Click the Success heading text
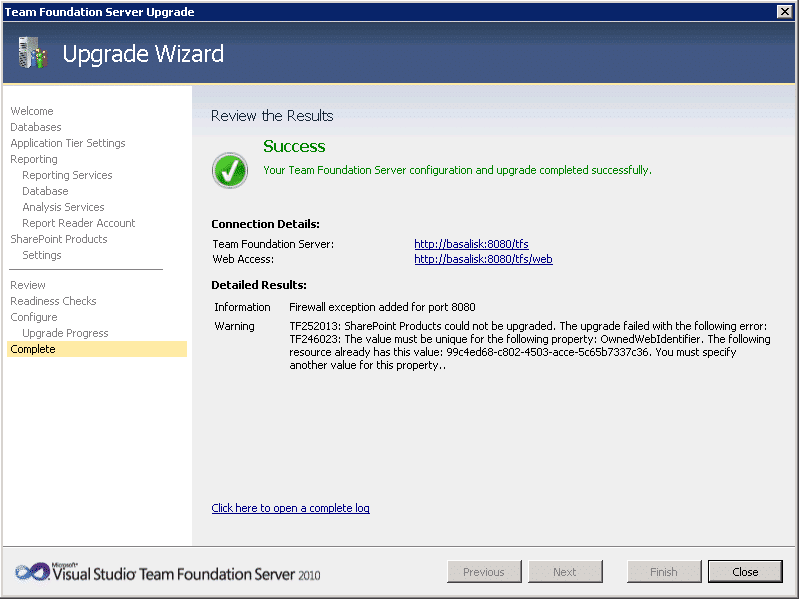This screenshot has width=799, height=599. 294,147
